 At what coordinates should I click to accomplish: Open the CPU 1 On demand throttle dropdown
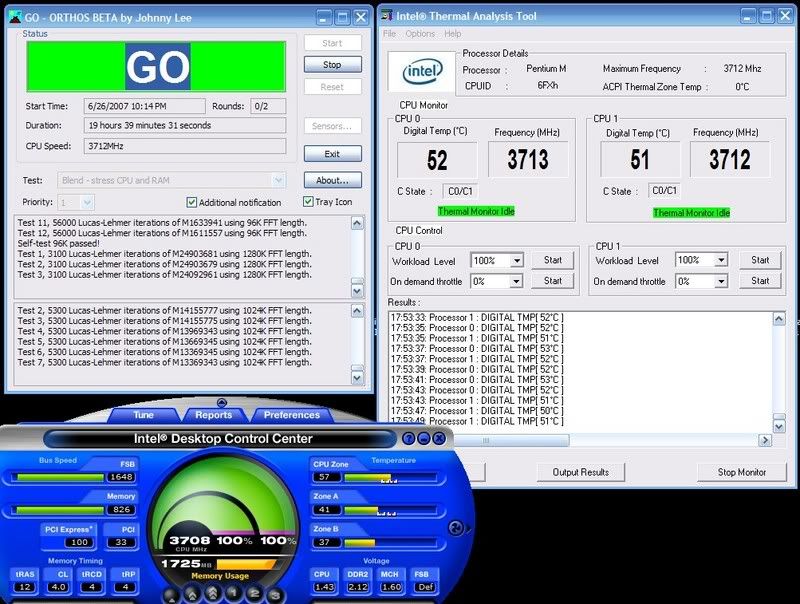[721, 281]
